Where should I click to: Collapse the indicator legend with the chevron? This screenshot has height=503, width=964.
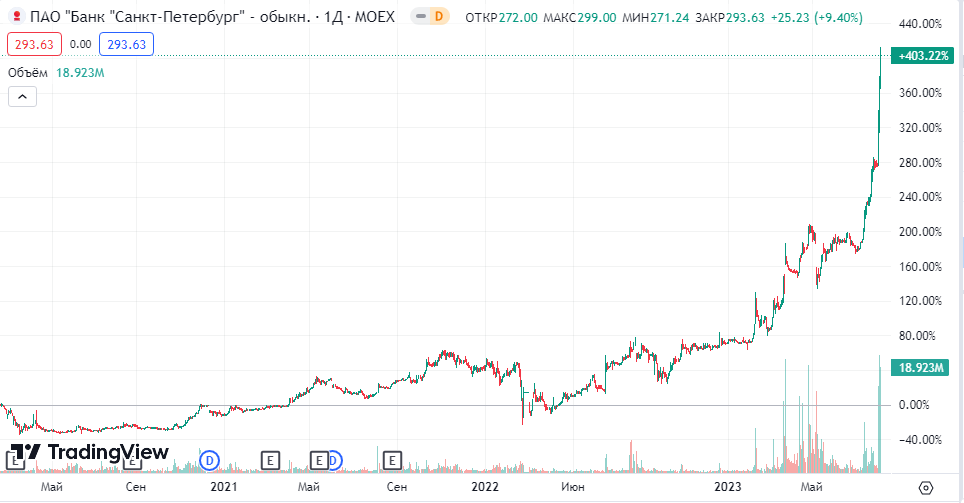pos(22,97)
